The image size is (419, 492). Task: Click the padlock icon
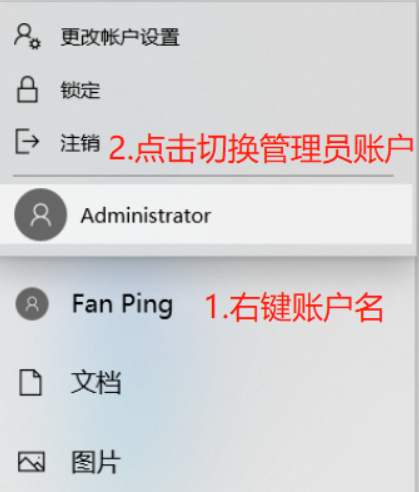pos(27,89)
